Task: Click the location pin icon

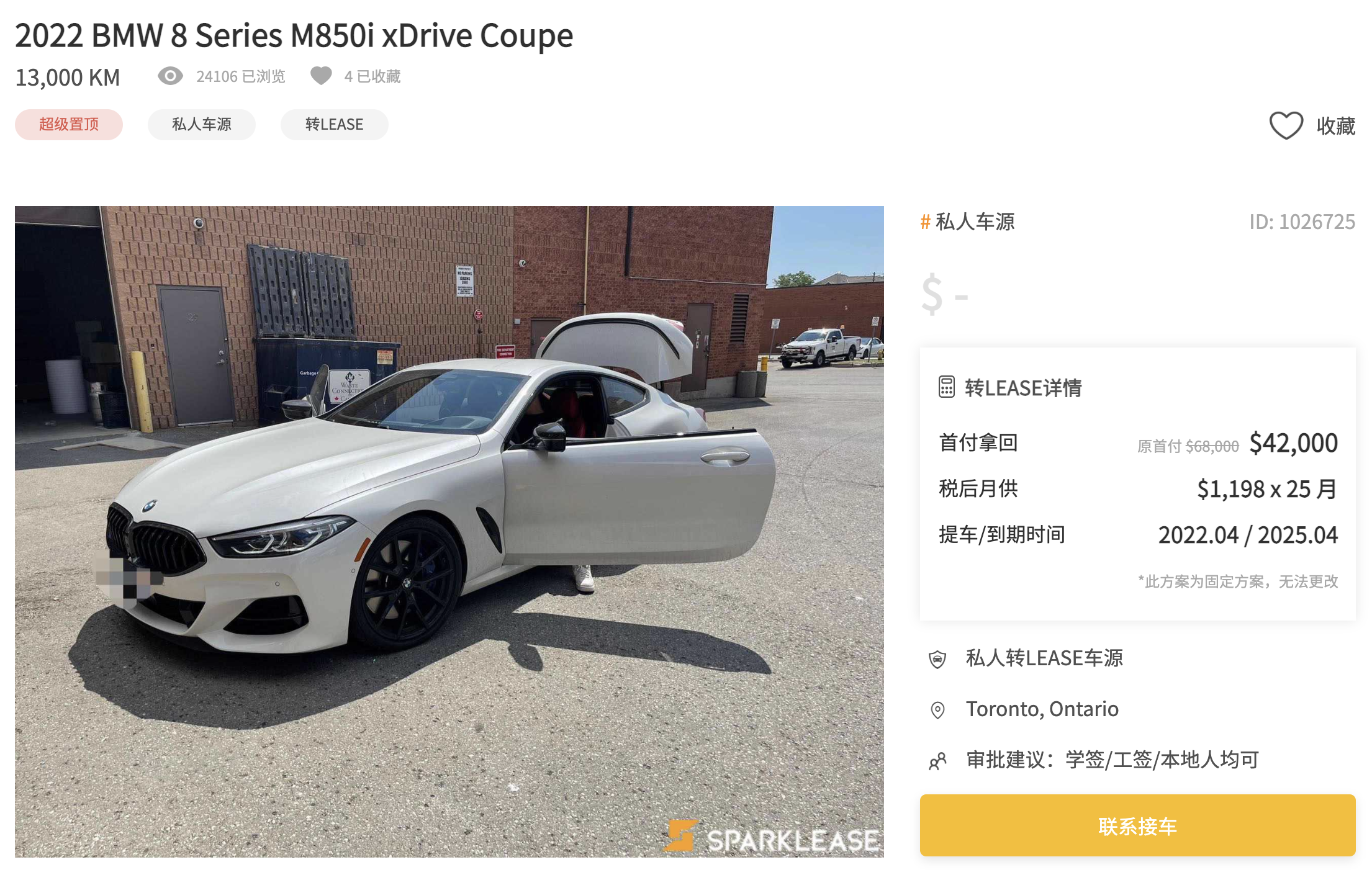Action: 937,709
